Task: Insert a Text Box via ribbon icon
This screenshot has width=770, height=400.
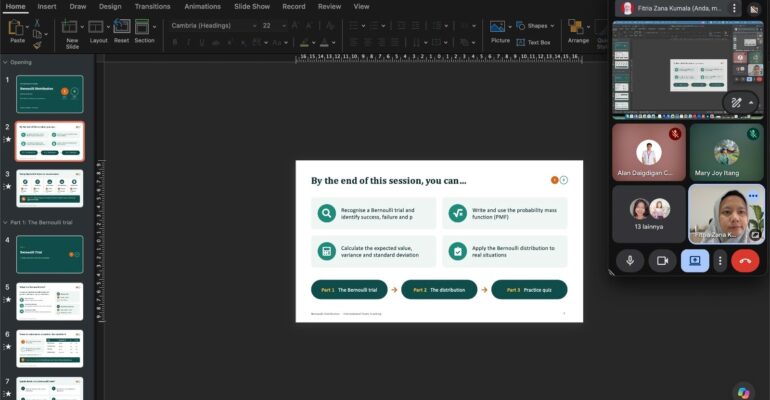Action: 521,42
